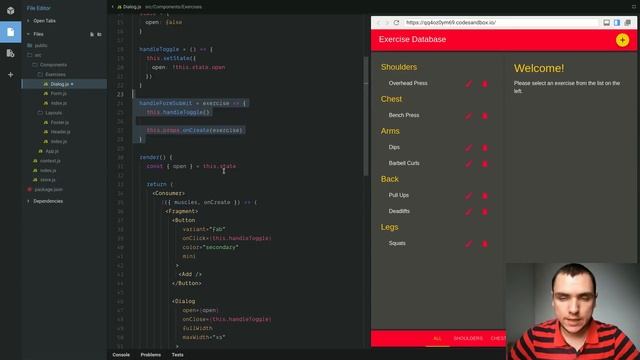Open context.js in the file tree
Image resolution: width=640 pixels, height=360 pixels.
(50, 161)
